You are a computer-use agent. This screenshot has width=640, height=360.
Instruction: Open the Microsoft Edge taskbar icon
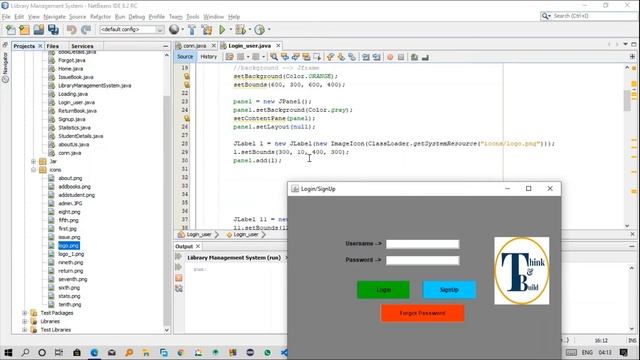[x=94, y=352]
